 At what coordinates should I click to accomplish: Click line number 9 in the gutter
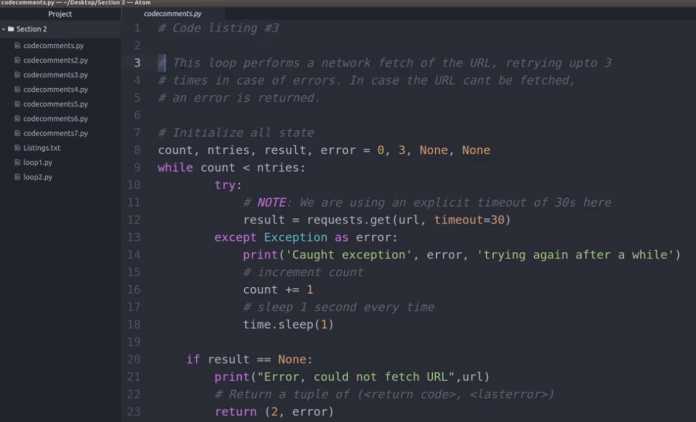pos(137,168)
